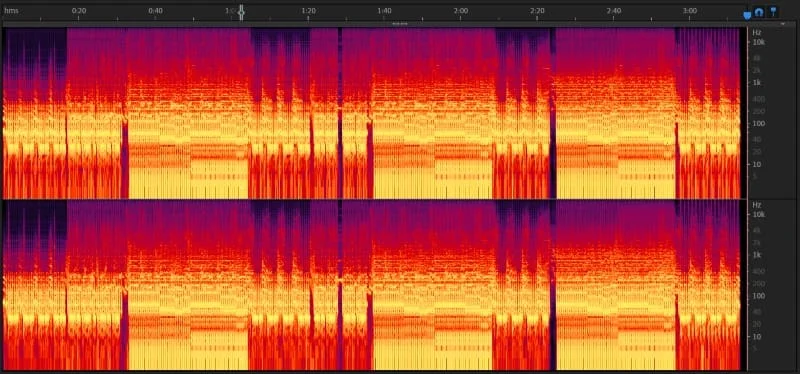Click the 1k label on the upper frequency scale
This screenshot has width=800, height=374.
(x=757, y=82)
